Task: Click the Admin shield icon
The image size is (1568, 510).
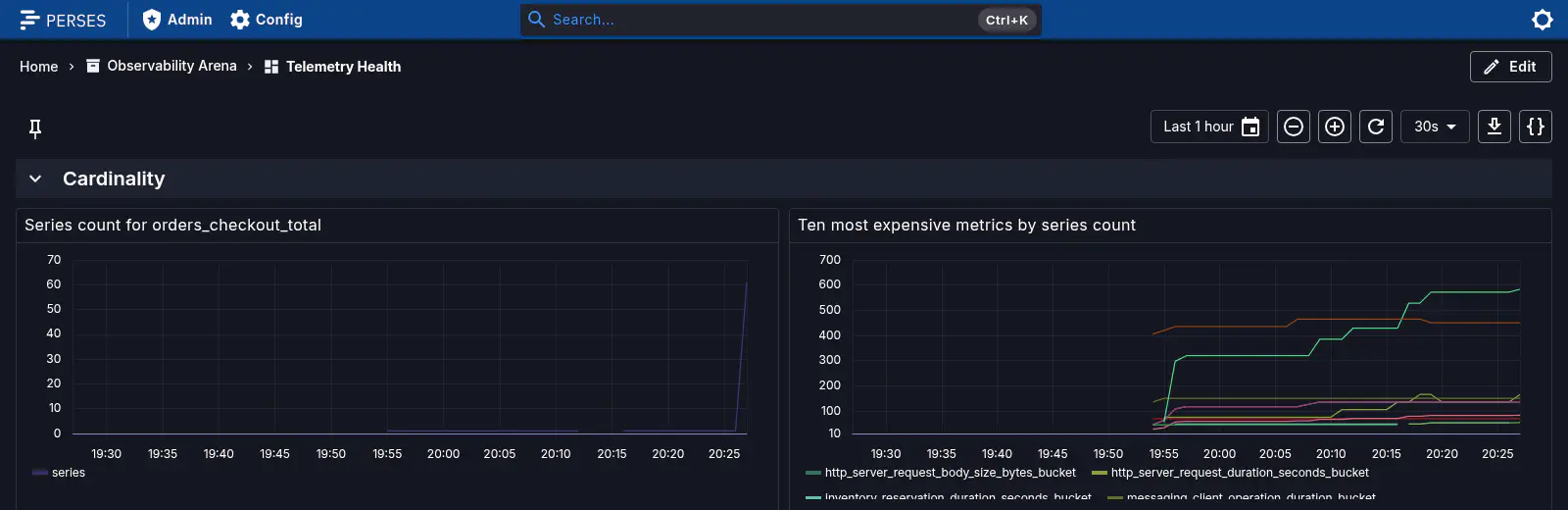Action: pos(152,20)
